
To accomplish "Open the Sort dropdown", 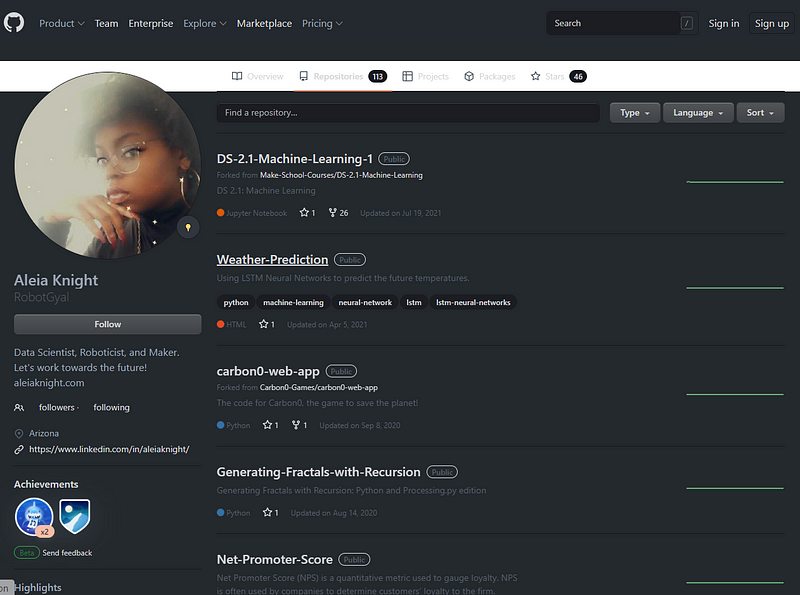I will pos(760,113).
